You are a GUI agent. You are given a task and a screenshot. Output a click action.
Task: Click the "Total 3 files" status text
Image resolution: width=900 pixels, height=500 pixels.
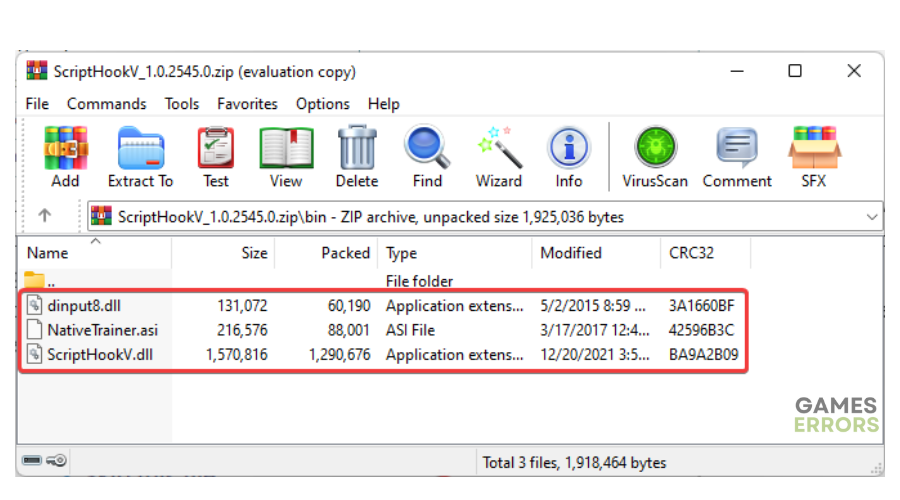[x=574, y=462]
